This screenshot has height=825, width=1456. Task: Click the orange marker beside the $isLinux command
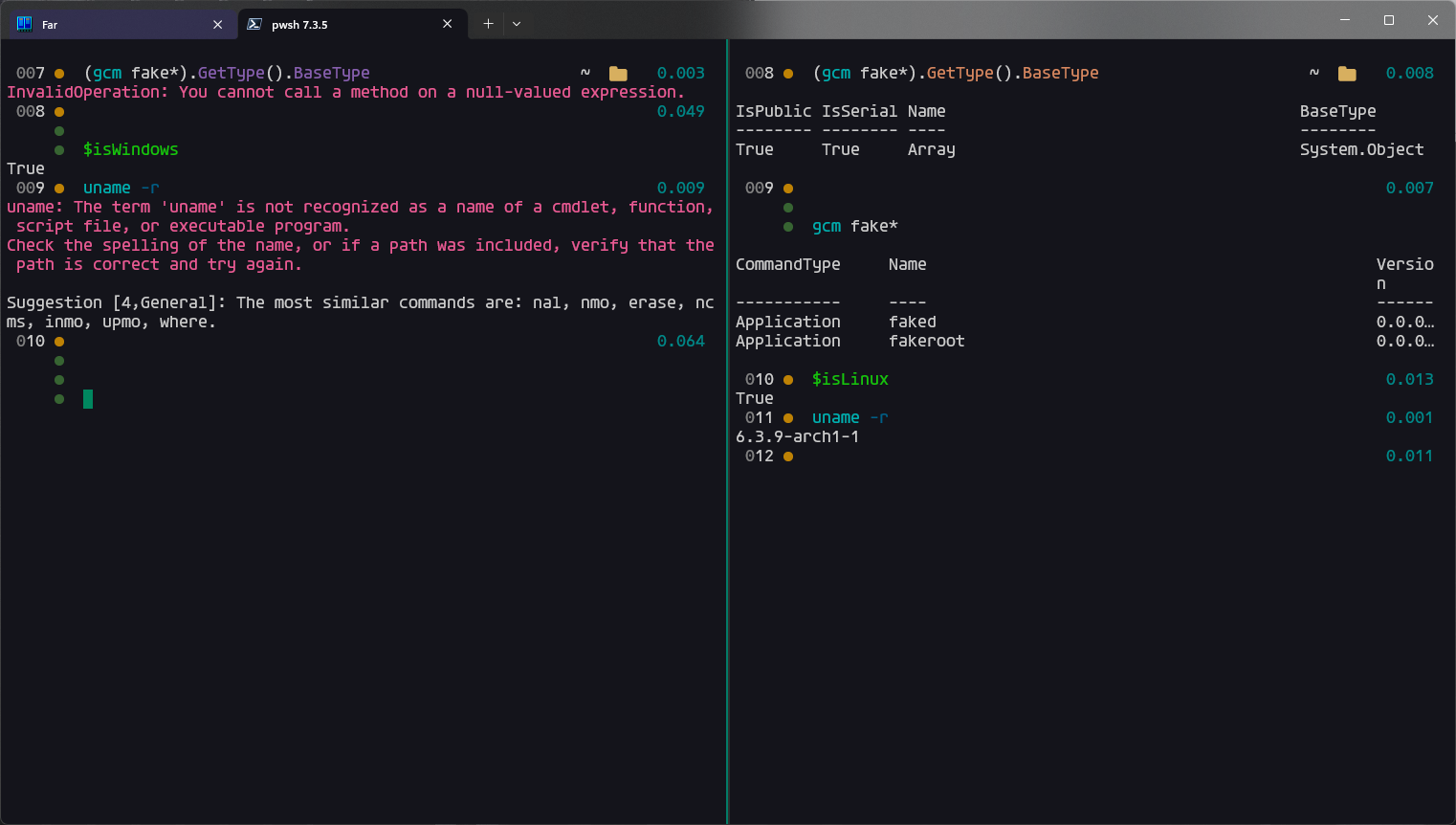tap(787, 379)
